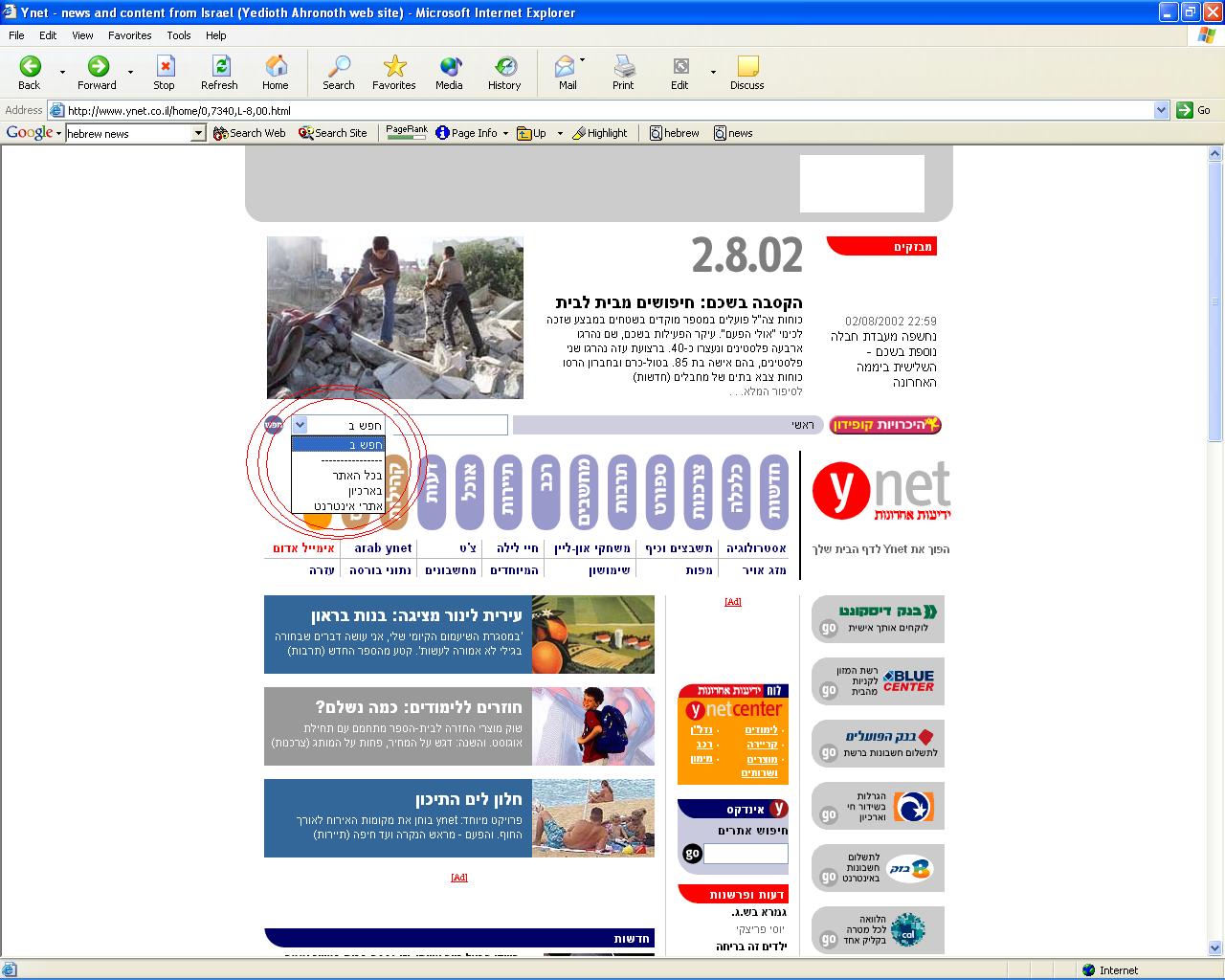Click headline הקסבה בשכם: חיפושים מבית לבית
This screenshot has width=1225, height=980.
(679, 303)
